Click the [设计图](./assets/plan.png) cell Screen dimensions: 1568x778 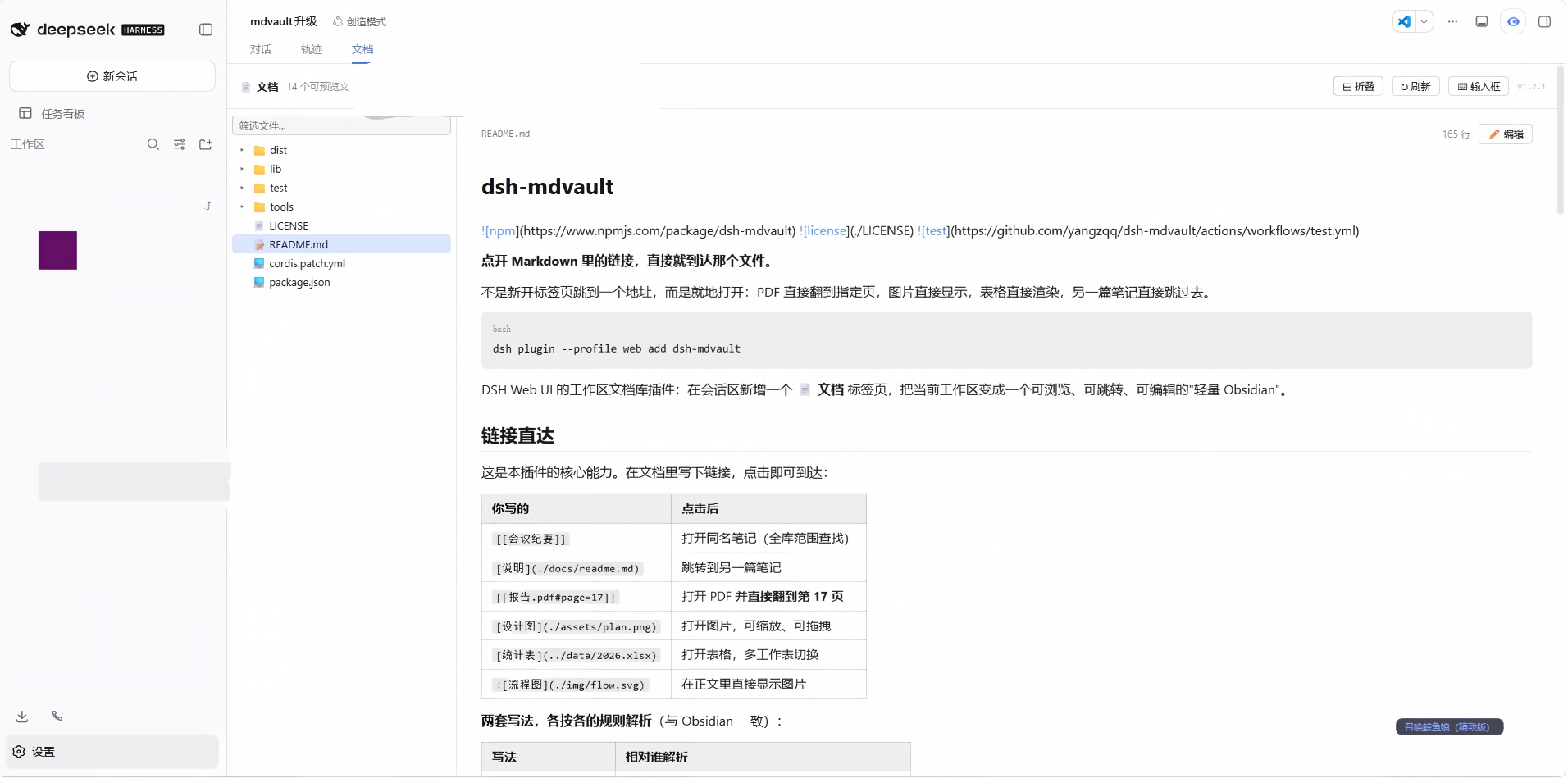coord(577,626)
